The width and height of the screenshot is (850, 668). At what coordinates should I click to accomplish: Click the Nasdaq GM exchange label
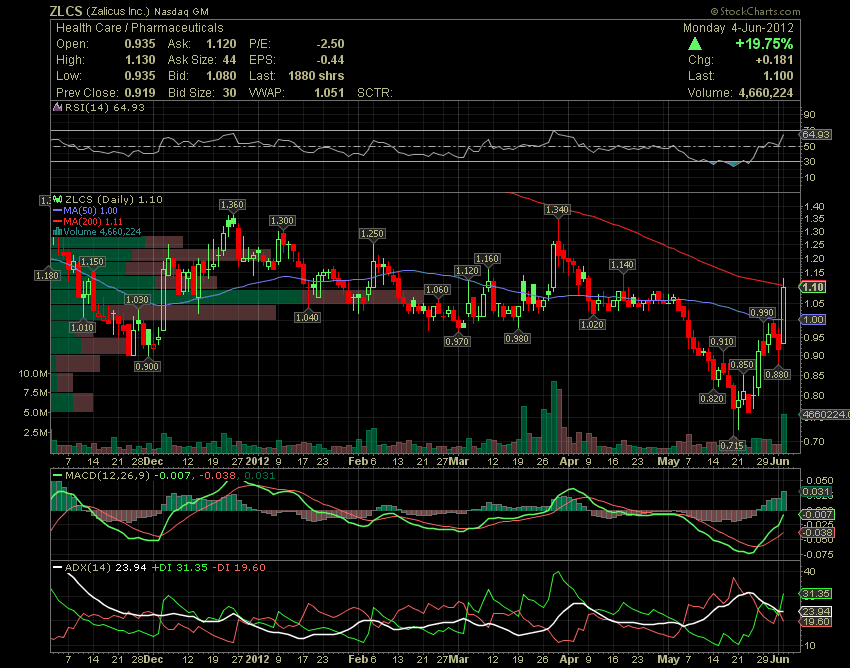coord(181,11)
